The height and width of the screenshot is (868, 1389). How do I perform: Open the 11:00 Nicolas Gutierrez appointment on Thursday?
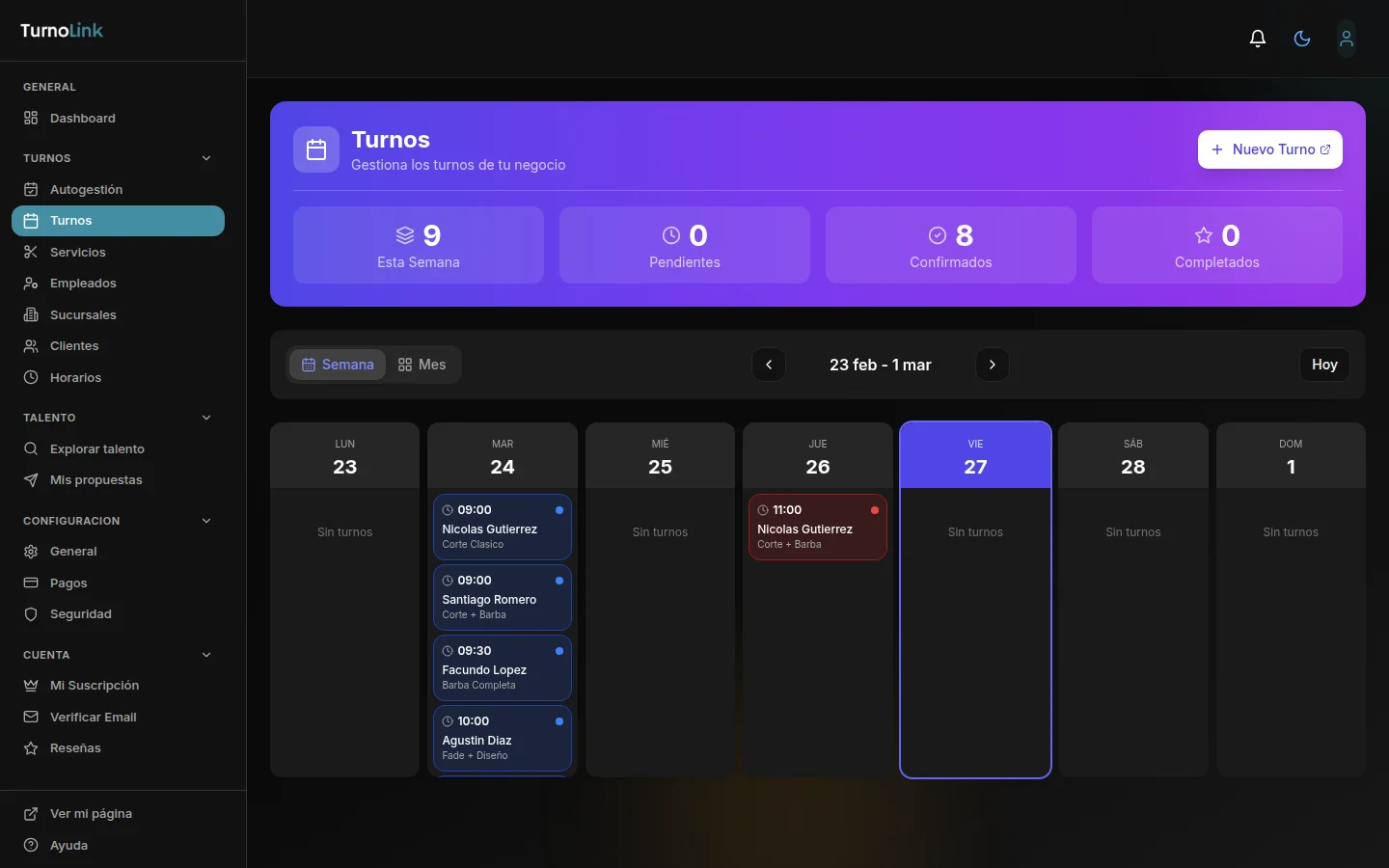(x=817, y=528)
